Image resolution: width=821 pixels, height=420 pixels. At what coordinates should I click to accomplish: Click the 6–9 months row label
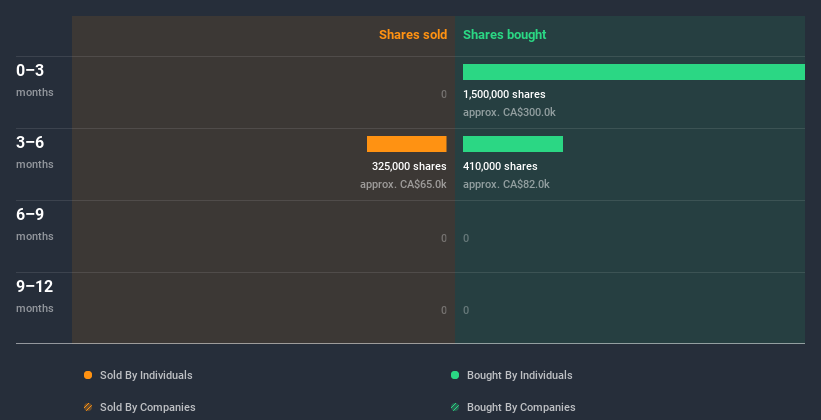tap(35, 224)
